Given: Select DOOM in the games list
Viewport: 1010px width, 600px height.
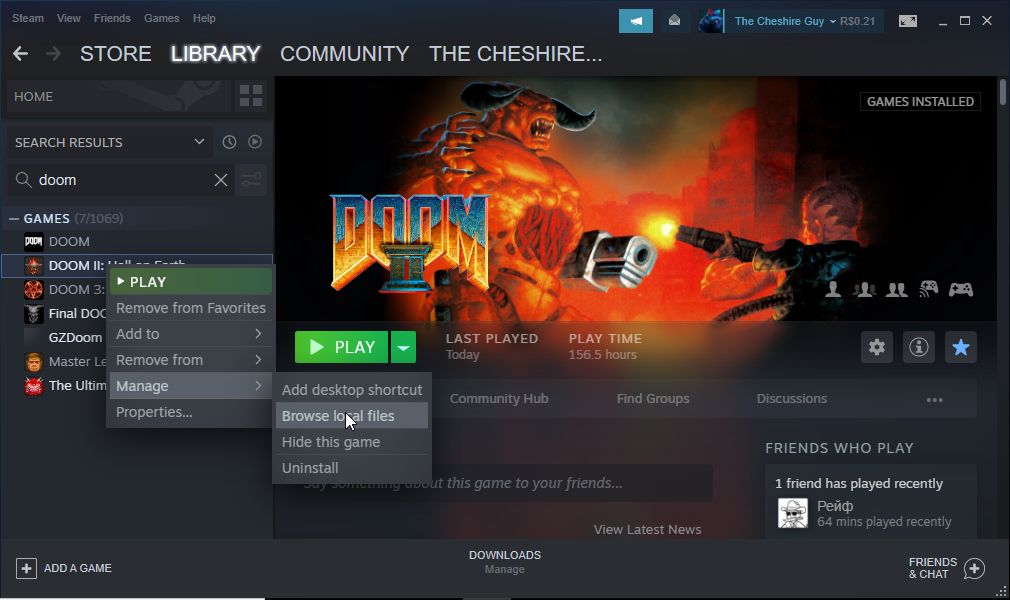Looking at the screenshot, I should [x=69, y=242].
